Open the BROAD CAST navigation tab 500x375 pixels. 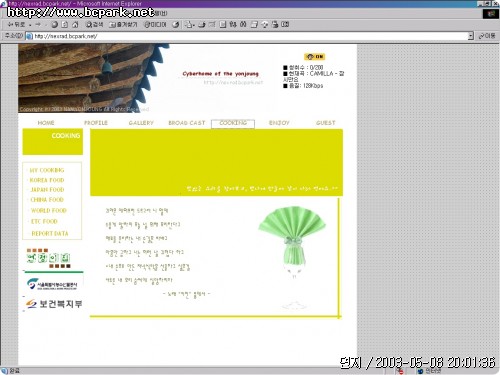coord(187,123)
